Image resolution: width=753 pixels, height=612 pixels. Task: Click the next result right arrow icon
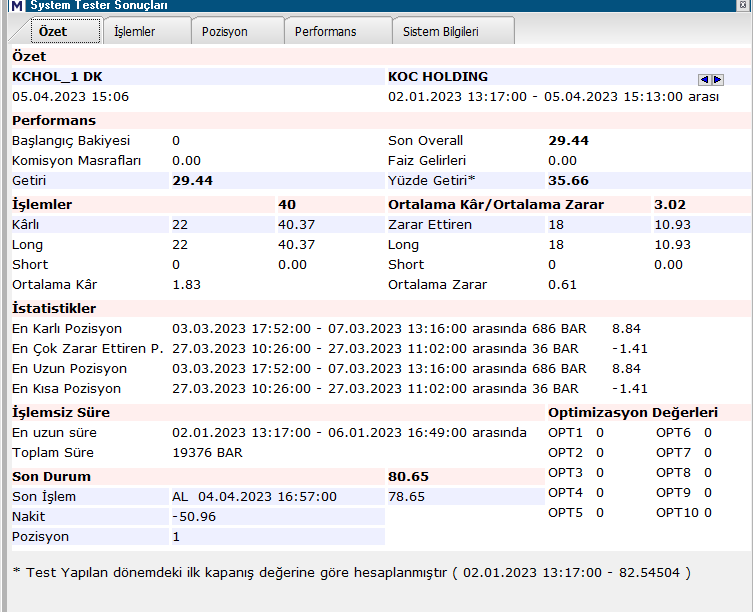click(717, 80)
